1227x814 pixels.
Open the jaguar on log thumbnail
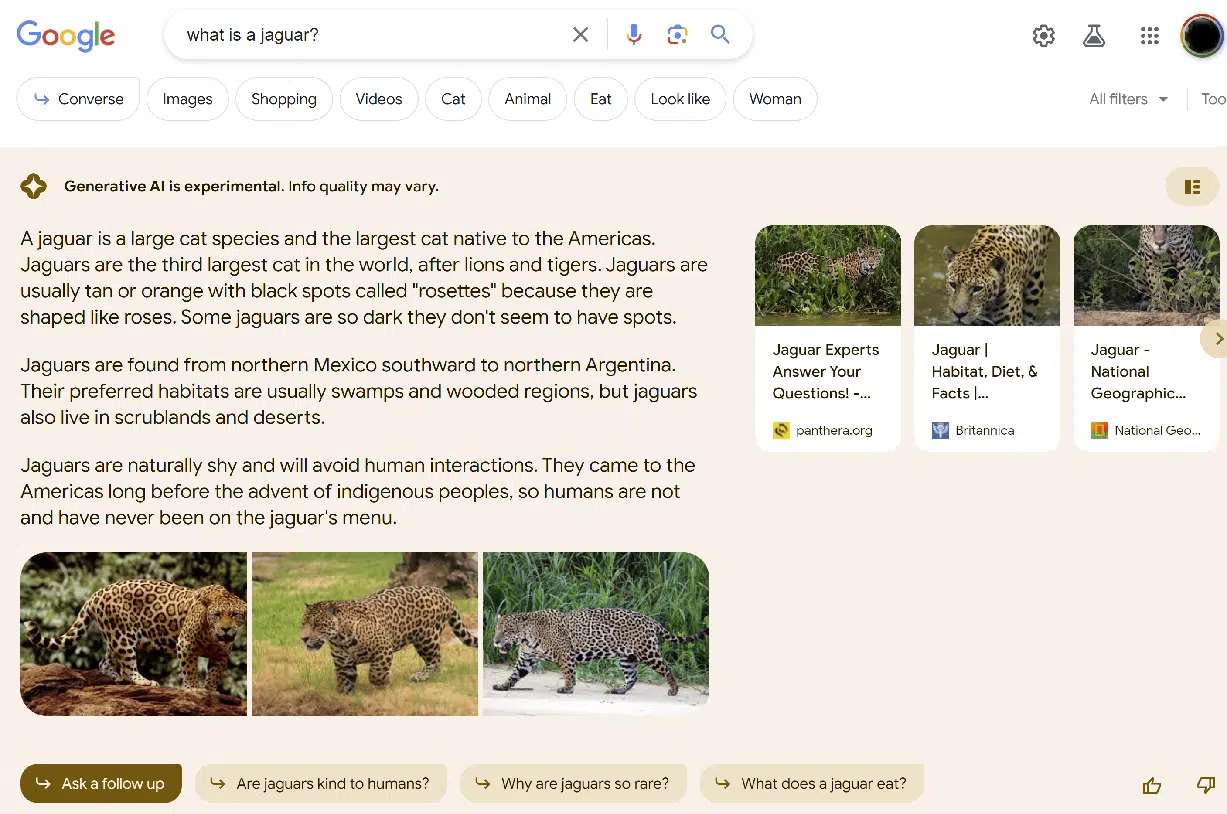[133, 633]
